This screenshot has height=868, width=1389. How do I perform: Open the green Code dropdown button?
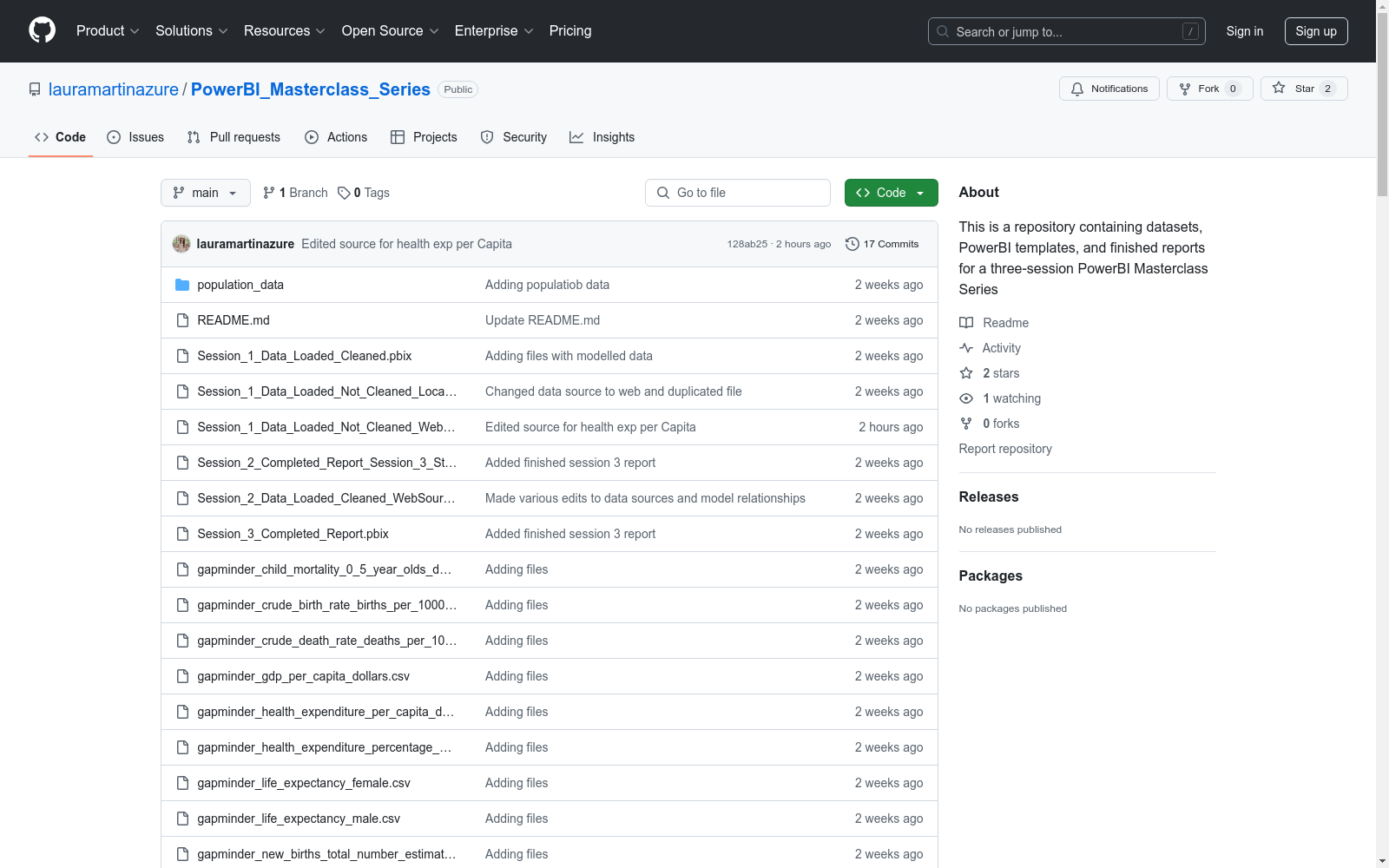[x=891, y=193]
